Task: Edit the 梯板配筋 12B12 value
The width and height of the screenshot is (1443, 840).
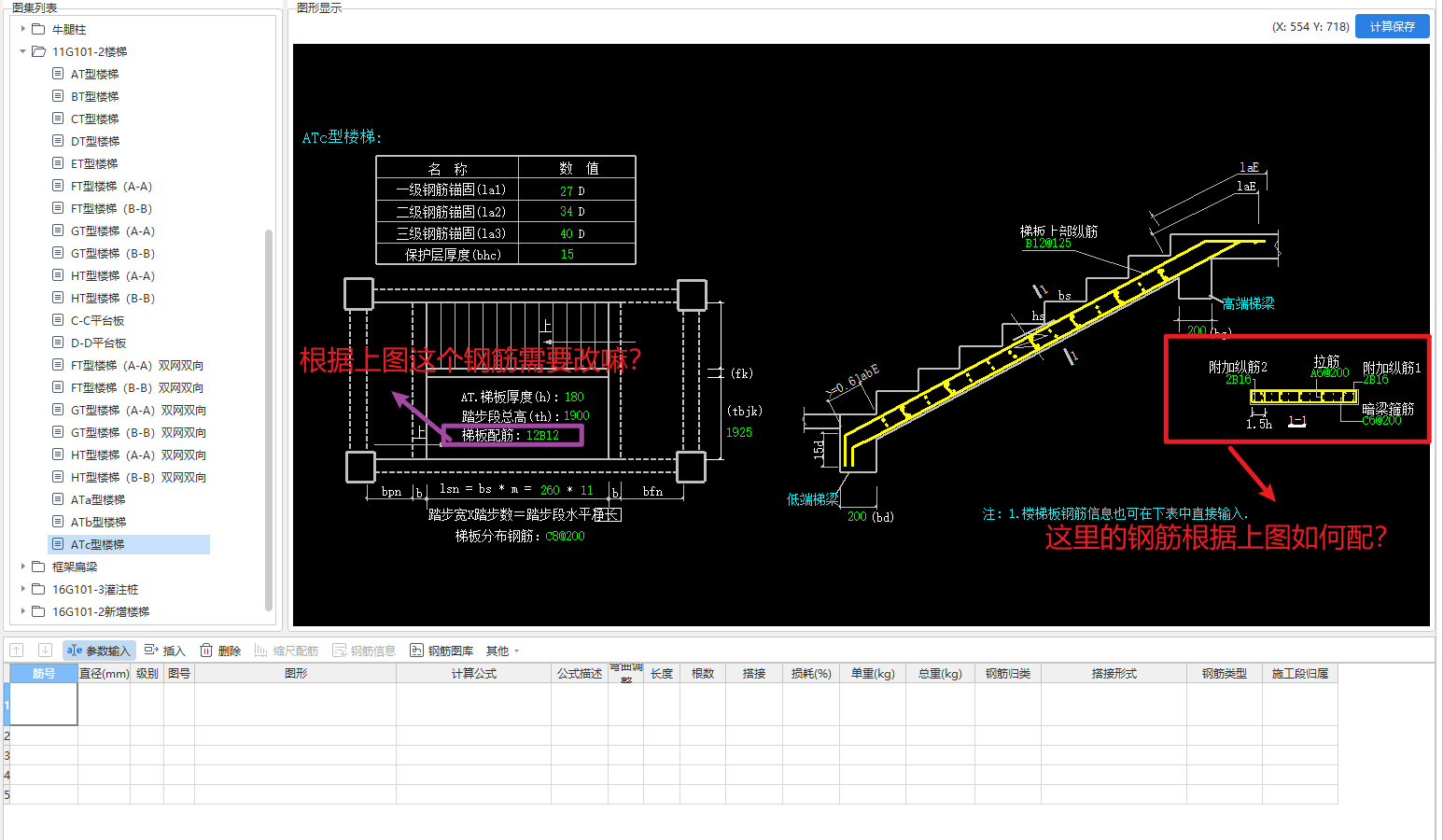Action: pyautogui.click(x=542, y=435)
